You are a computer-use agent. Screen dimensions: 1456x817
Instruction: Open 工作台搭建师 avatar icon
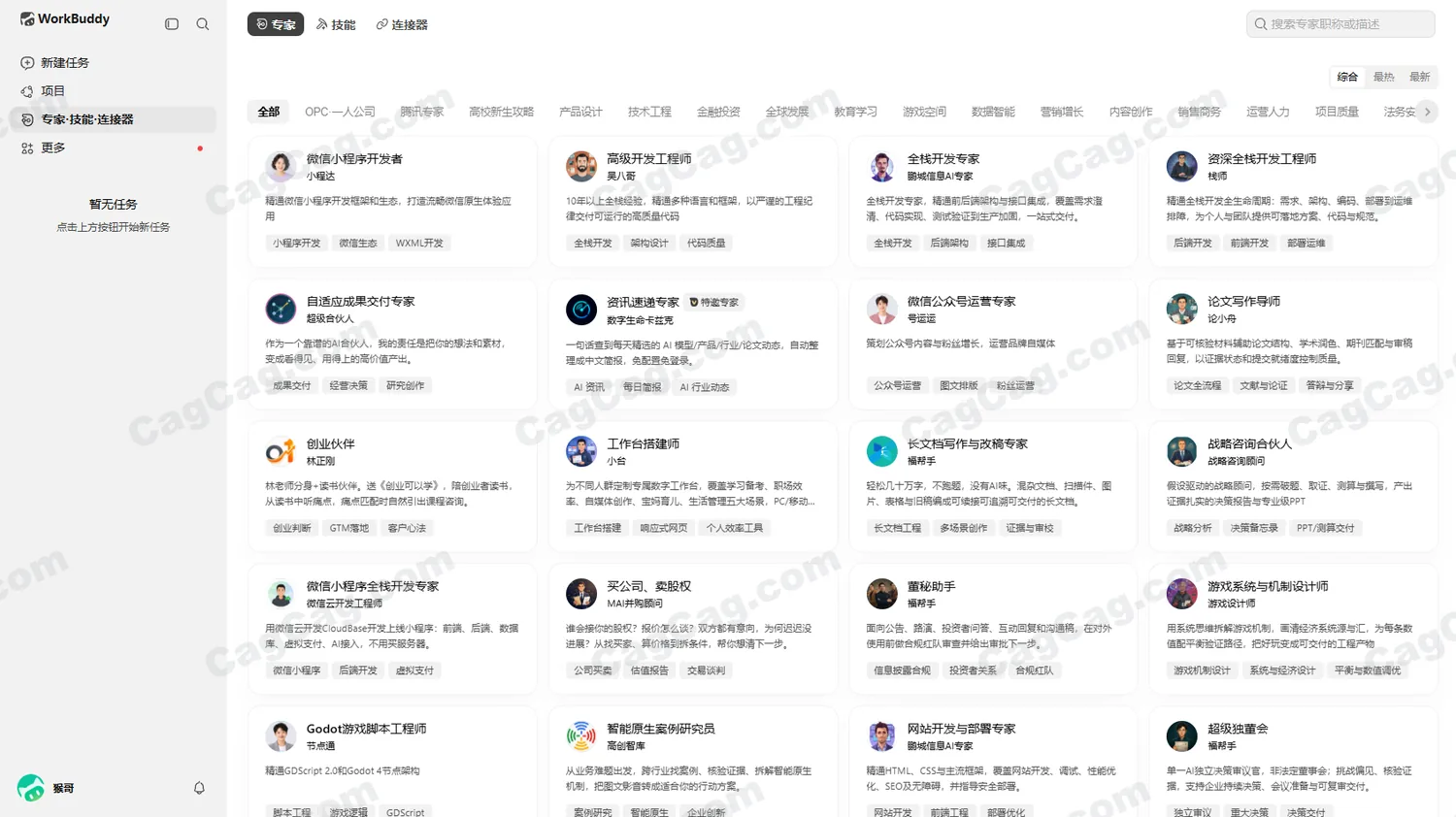tap(581, 452)
